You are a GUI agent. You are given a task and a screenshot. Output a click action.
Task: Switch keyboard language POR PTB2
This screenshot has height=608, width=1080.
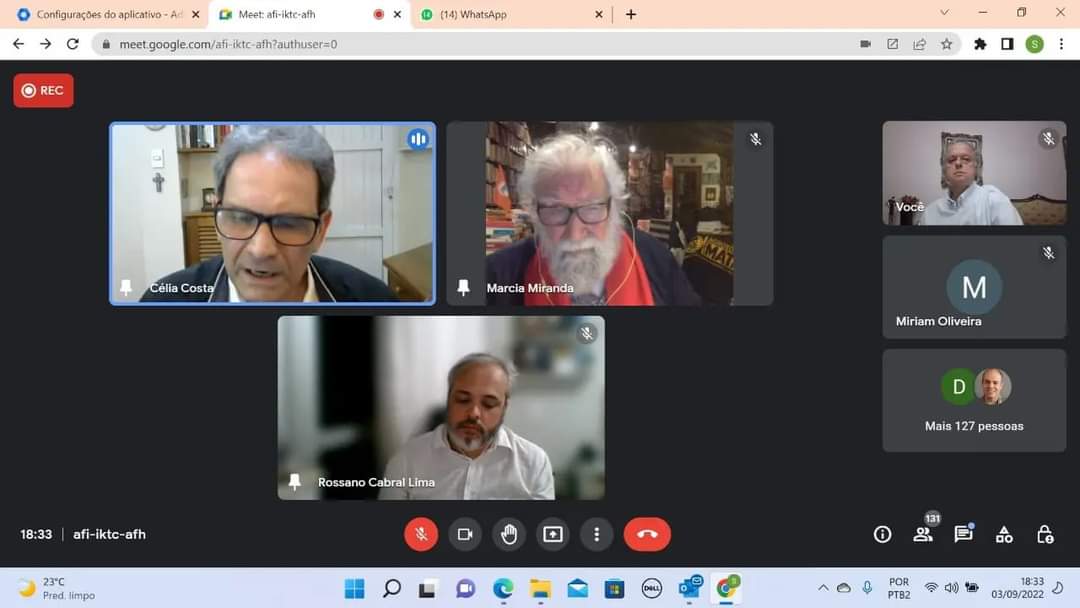[x=899, y=587]
